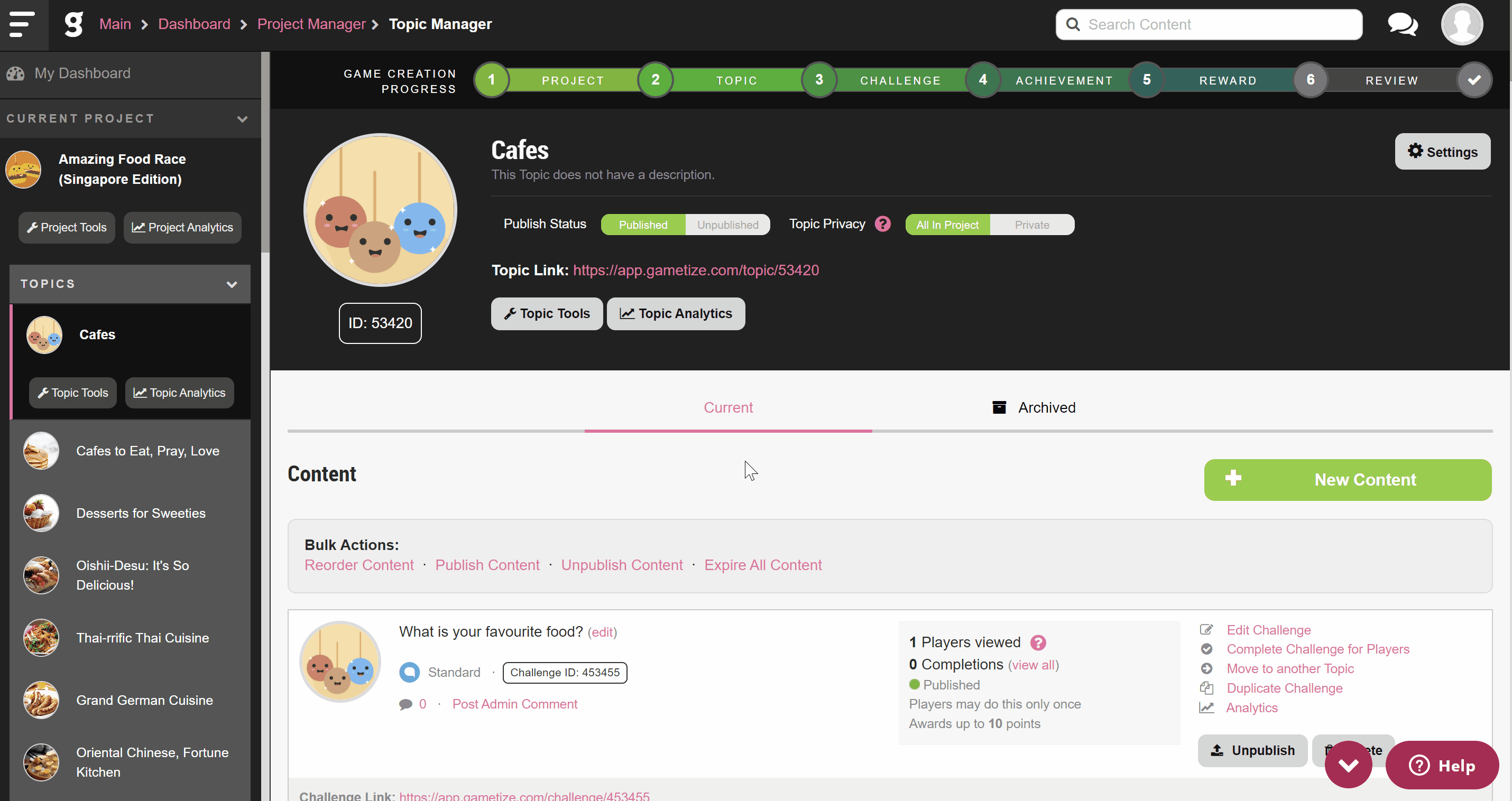This screenshot has width=1512, height=801.
Task: Open Topic Tools in header
Action: tap(547, 314)
